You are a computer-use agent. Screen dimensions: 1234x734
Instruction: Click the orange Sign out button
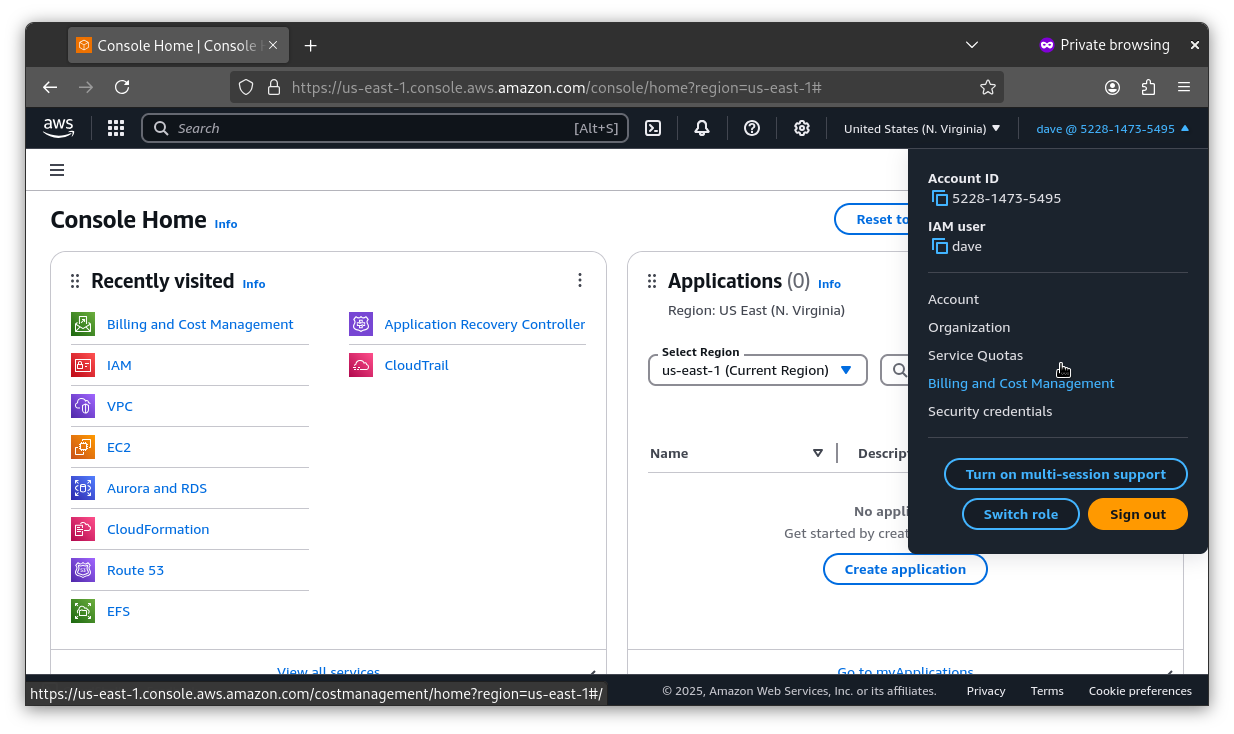point(1138,514)
